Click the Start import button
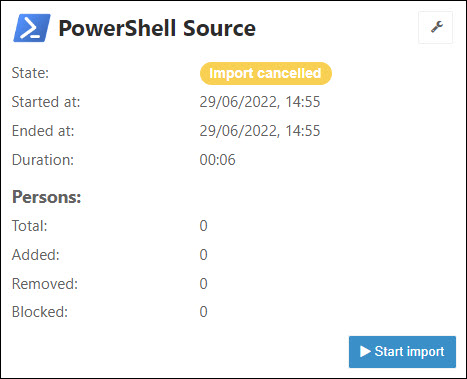 402,352
